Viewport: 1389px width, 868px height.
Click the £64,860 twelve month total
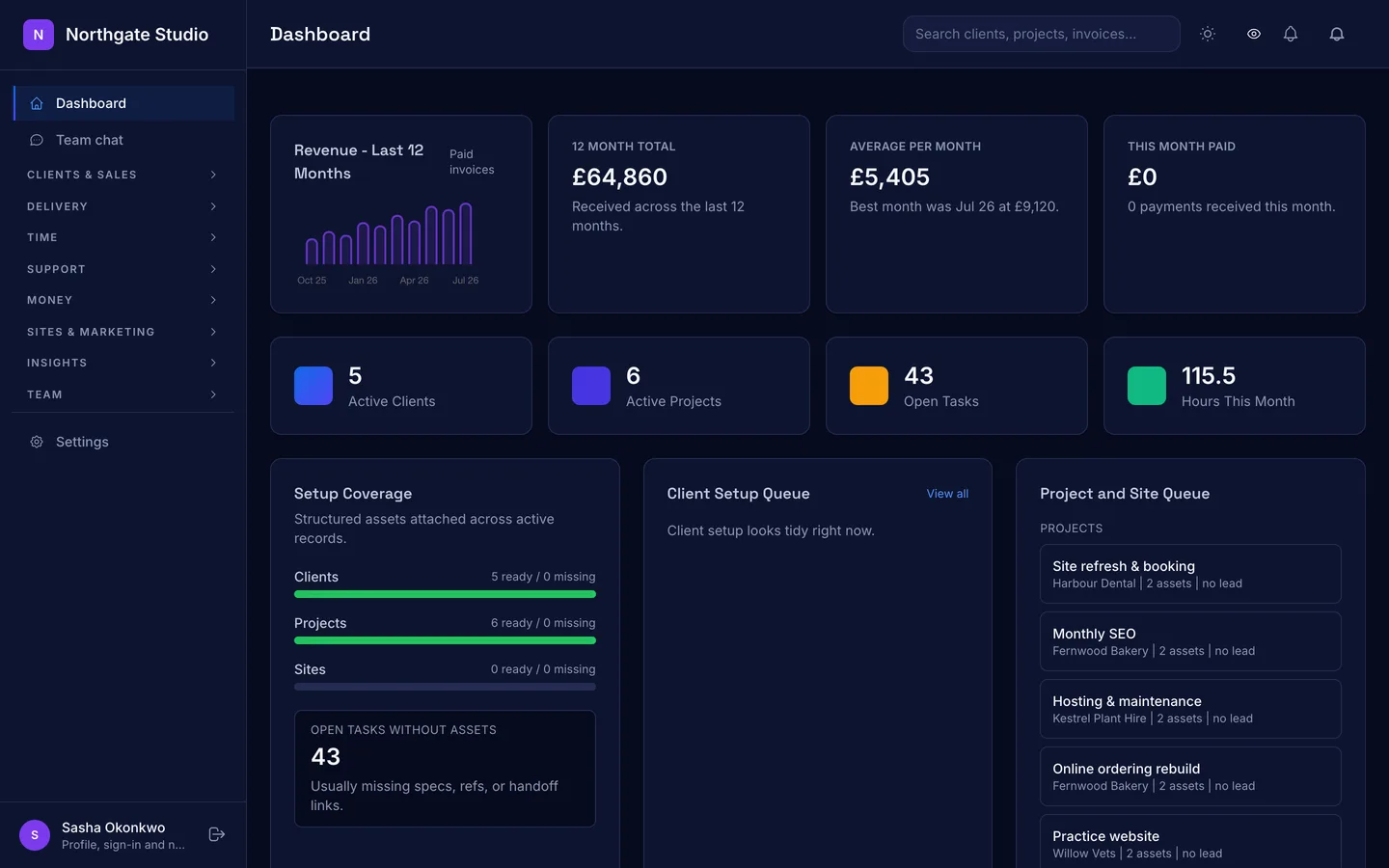(x=619, y=177)
